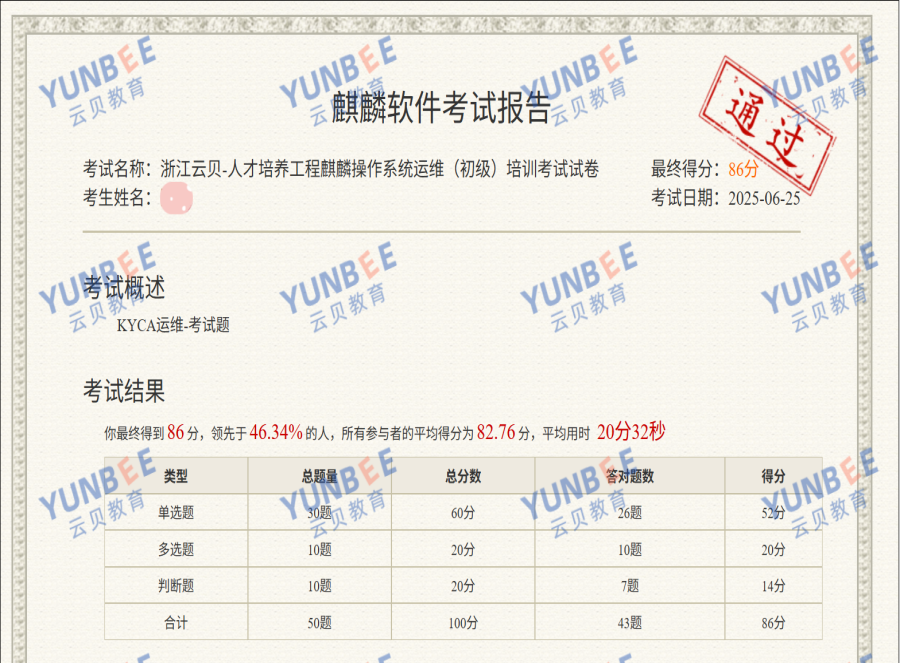This screenshot has height=663, width=900.
Task: Click the 总题量 column header
Action: (x=320, y=476)
